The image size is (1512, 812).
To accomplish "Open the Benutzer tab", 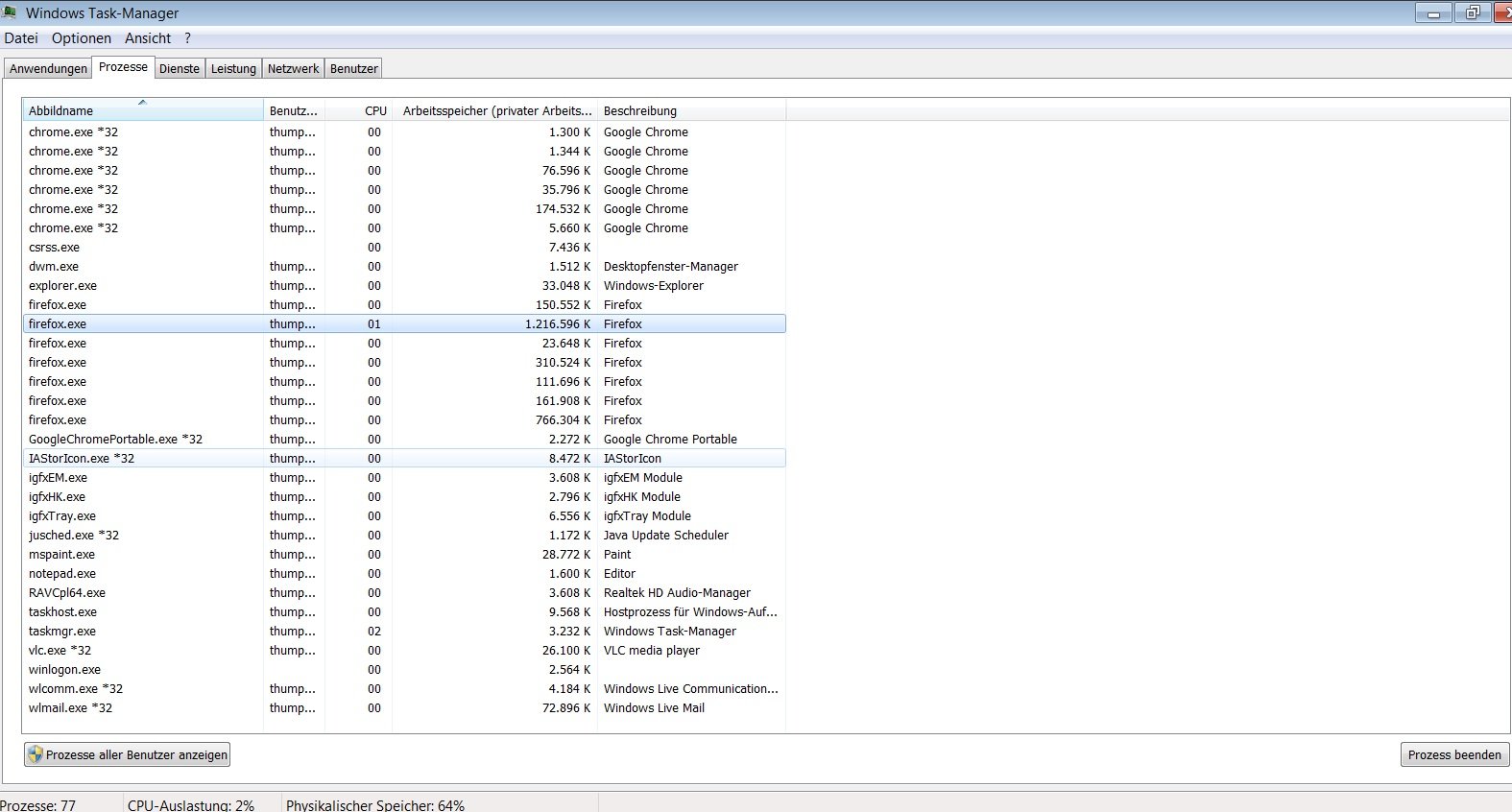I will click(x=354, y=68).
